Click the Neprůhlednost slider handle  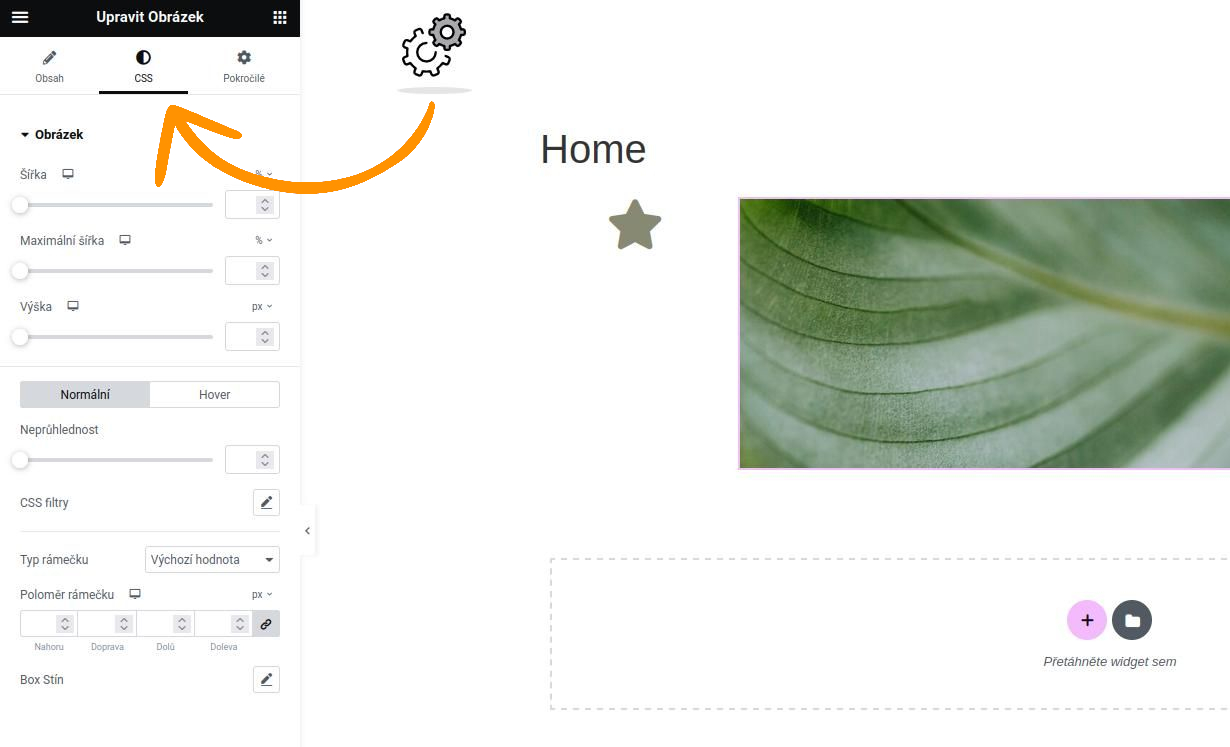pyautogui.click(x=20, y=460)
